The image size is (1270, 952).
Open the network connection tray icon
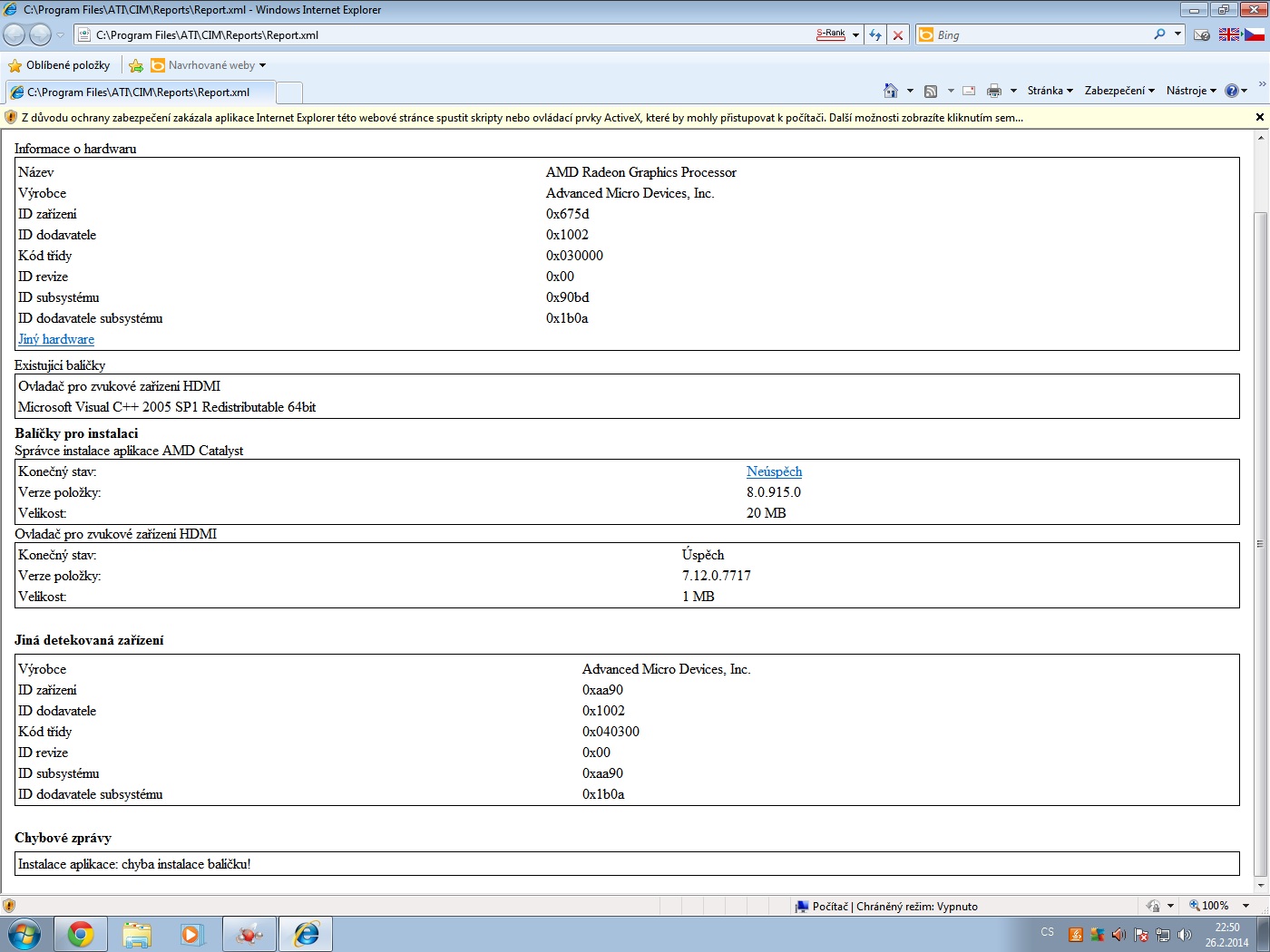1163,935
